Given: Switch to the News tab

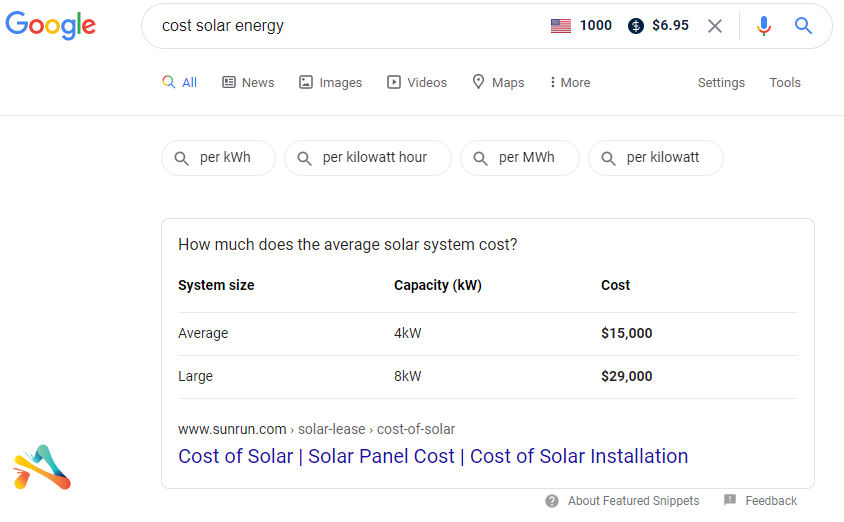Looking at the screenshot, I should [x=248, y=83].
